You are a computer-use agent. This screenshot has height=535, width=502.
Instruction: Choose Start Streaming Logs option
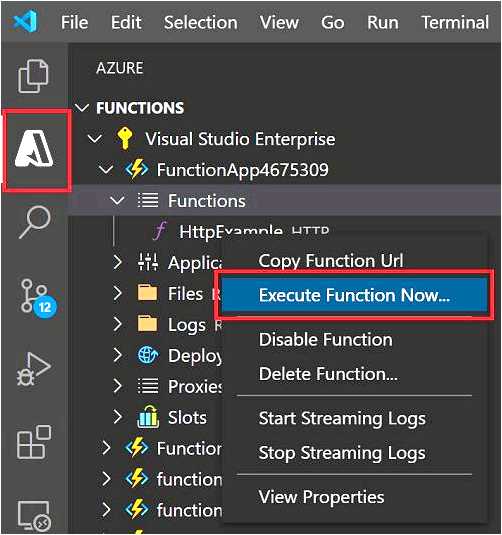[342, 419]
